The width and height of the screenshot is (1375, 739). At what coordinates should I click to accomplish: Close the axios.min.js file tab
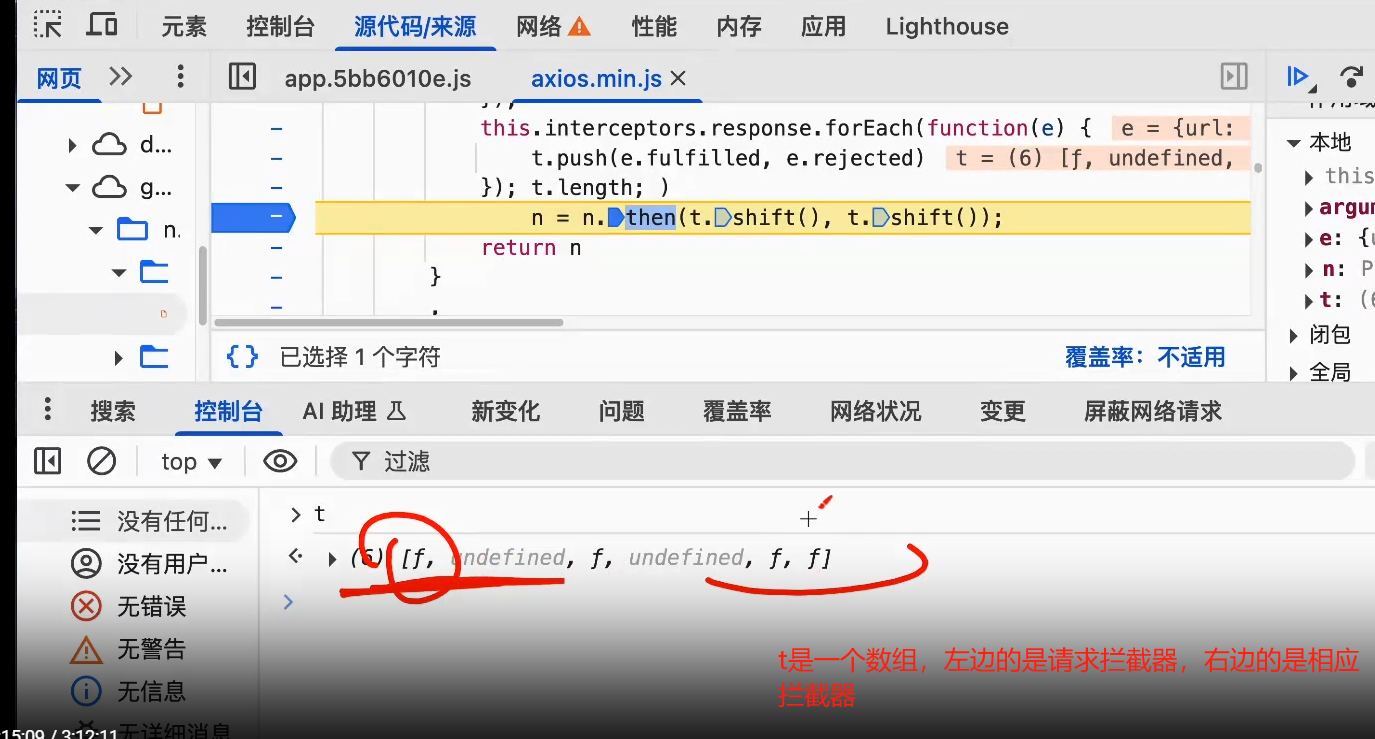(678, 79)
